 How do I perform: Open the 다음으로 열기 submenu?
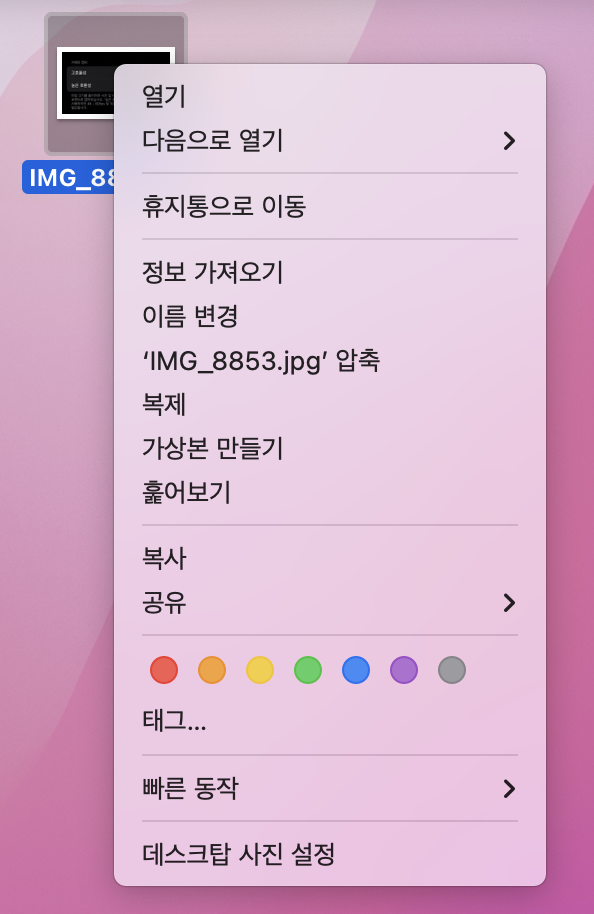330,140
